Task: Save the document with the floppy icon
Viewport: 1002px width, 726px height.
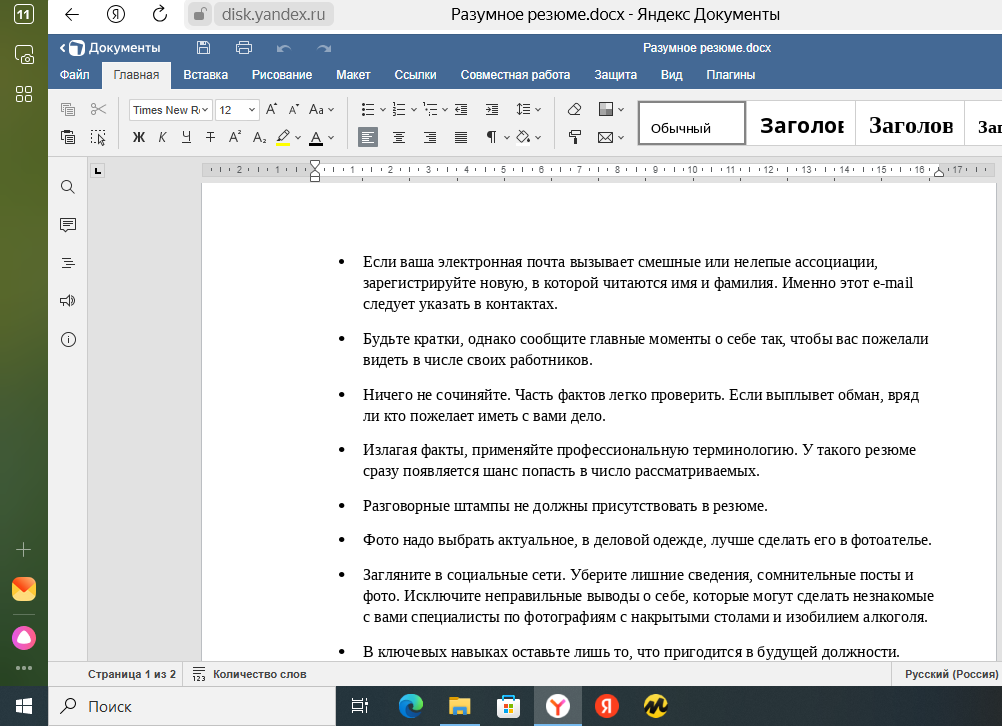Action: pyautogui.click(x=203, y=47)
